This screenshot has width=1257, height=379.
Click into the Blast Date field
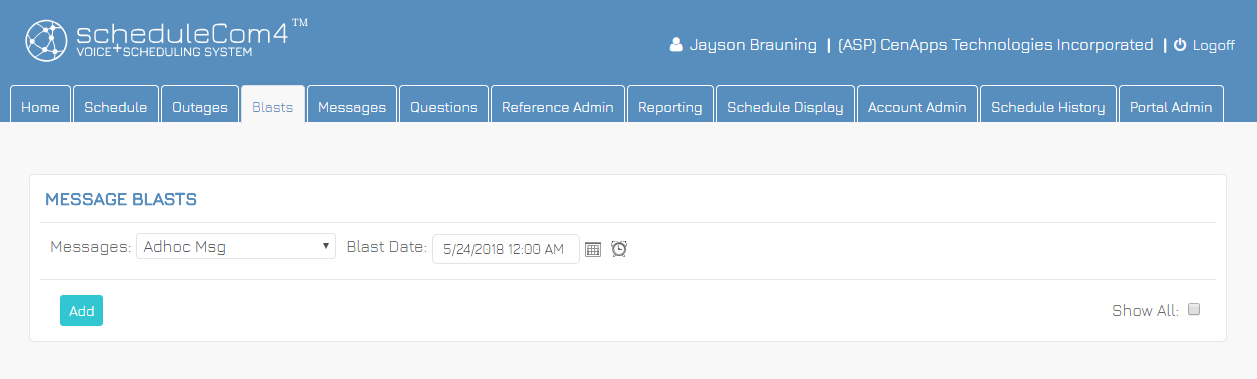pos(506,249)
